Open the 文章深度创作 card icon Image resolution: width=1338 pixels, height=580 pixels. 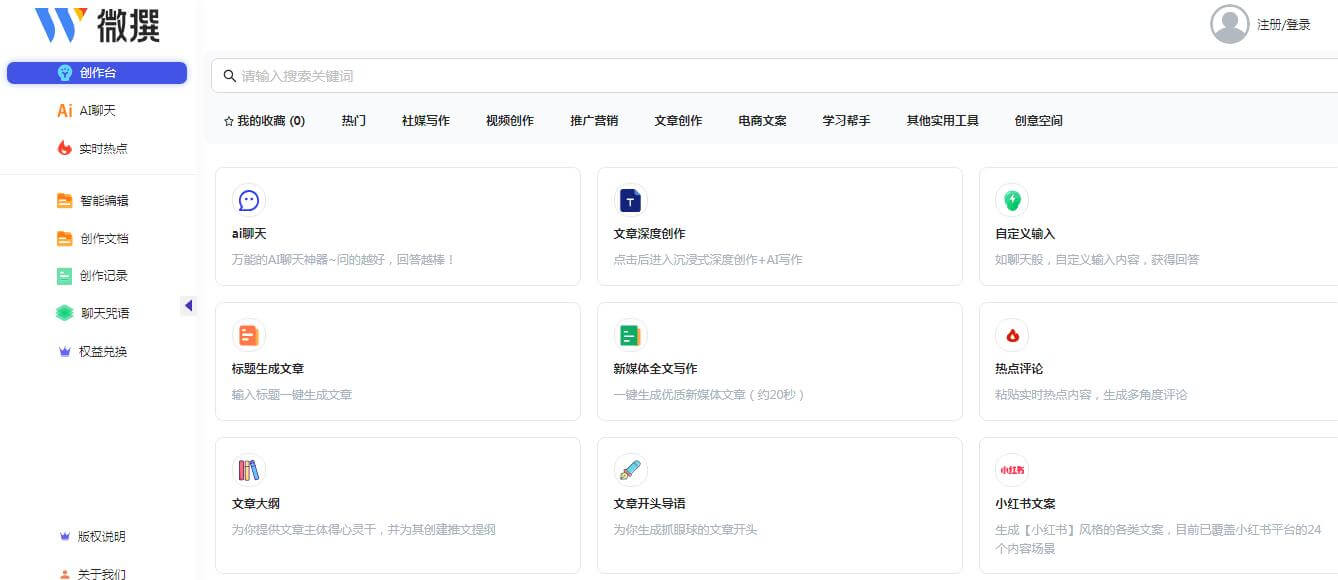(630, 200)
